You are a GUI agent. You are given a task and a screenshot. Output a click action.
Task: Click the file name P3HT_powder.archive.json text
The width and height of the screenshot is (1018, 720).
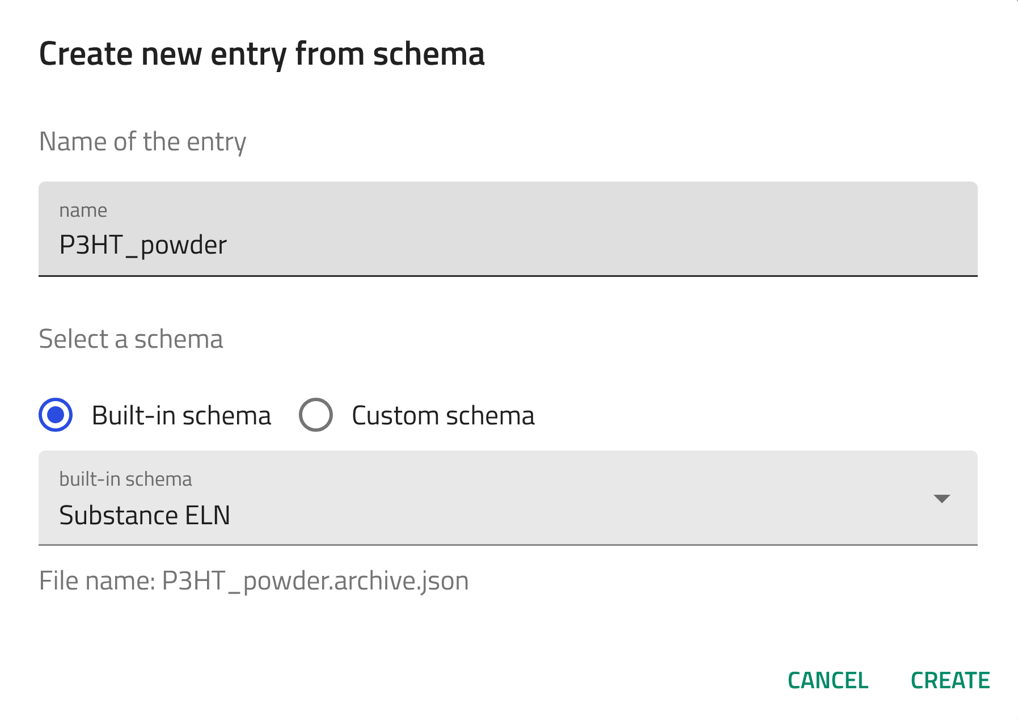point(254,581)
